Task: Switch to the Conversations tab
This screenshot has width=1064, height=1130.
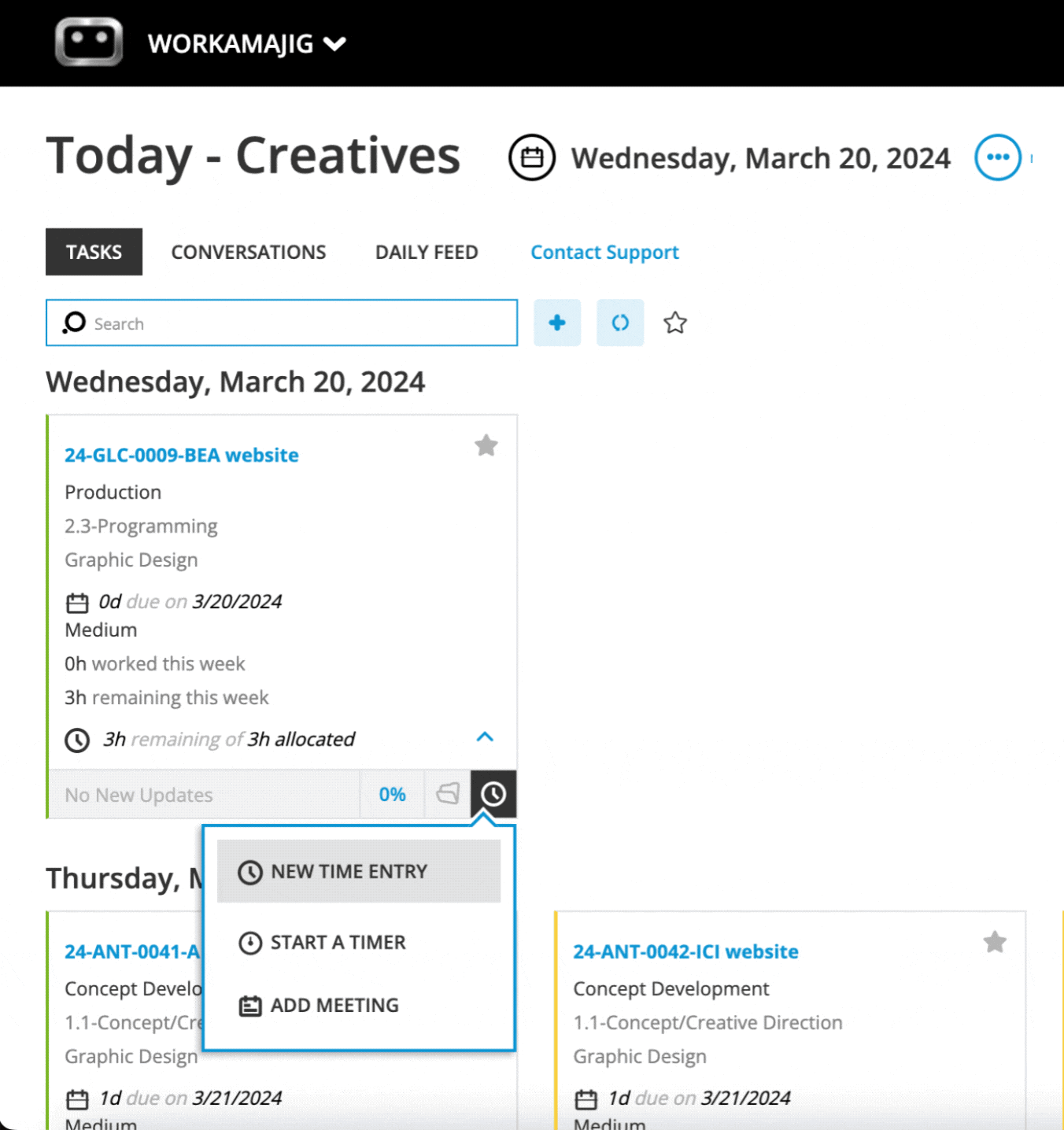Action: 249,252
